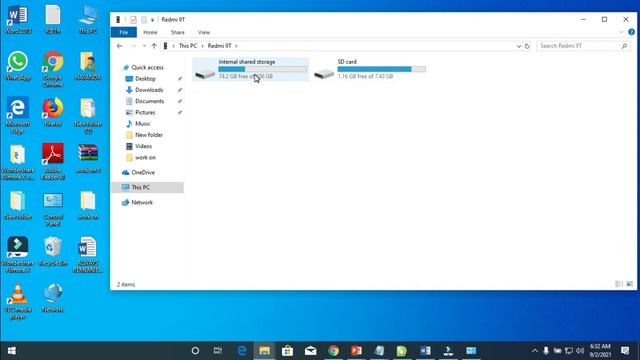Viewport: 640px width, 360px height.
Task: Go up one folder level
Action: click(x=154, y=46)
